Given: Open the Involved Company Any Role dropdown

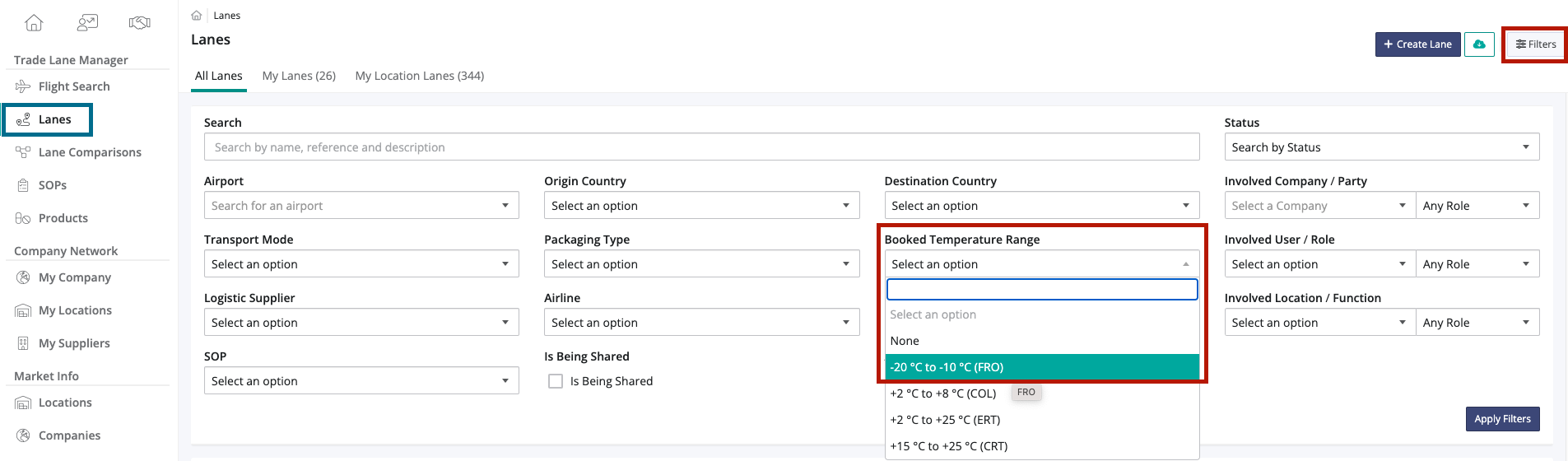Looking at the screenshot, I should (1477, 206).
